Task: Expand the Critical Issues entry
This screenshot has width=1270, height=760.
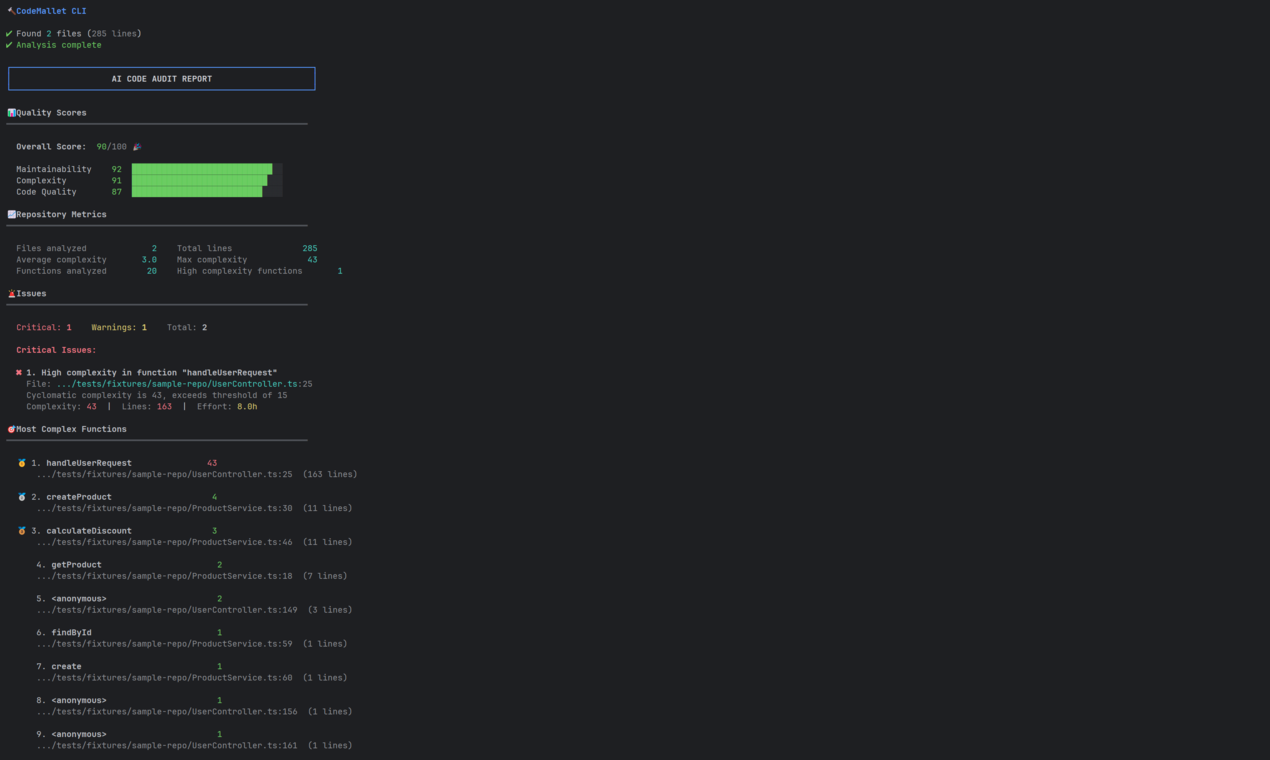Action: [54, 349]
